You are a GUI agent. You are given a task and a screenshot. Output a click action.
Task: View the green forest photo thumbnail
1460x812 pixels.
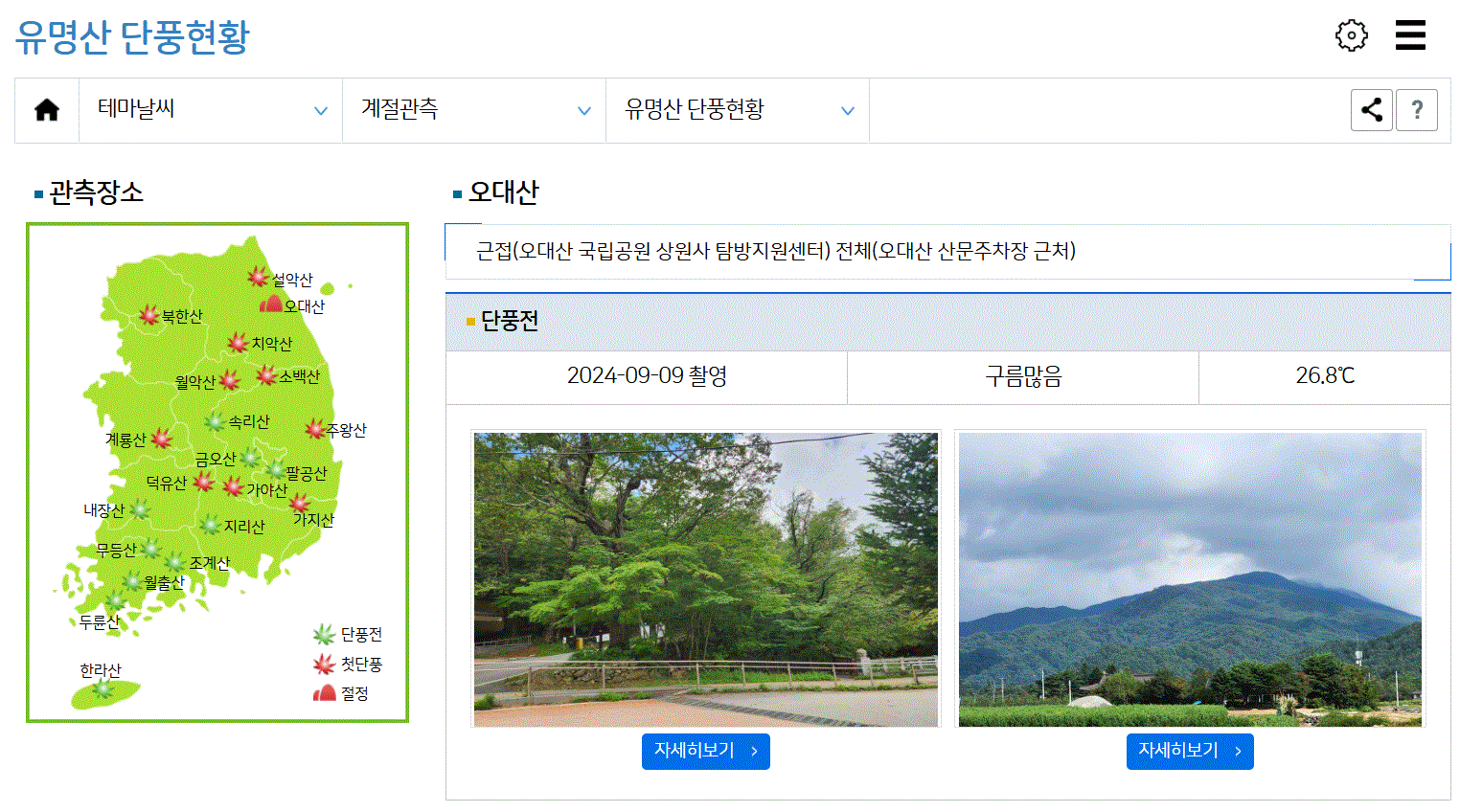click(706, 577)
